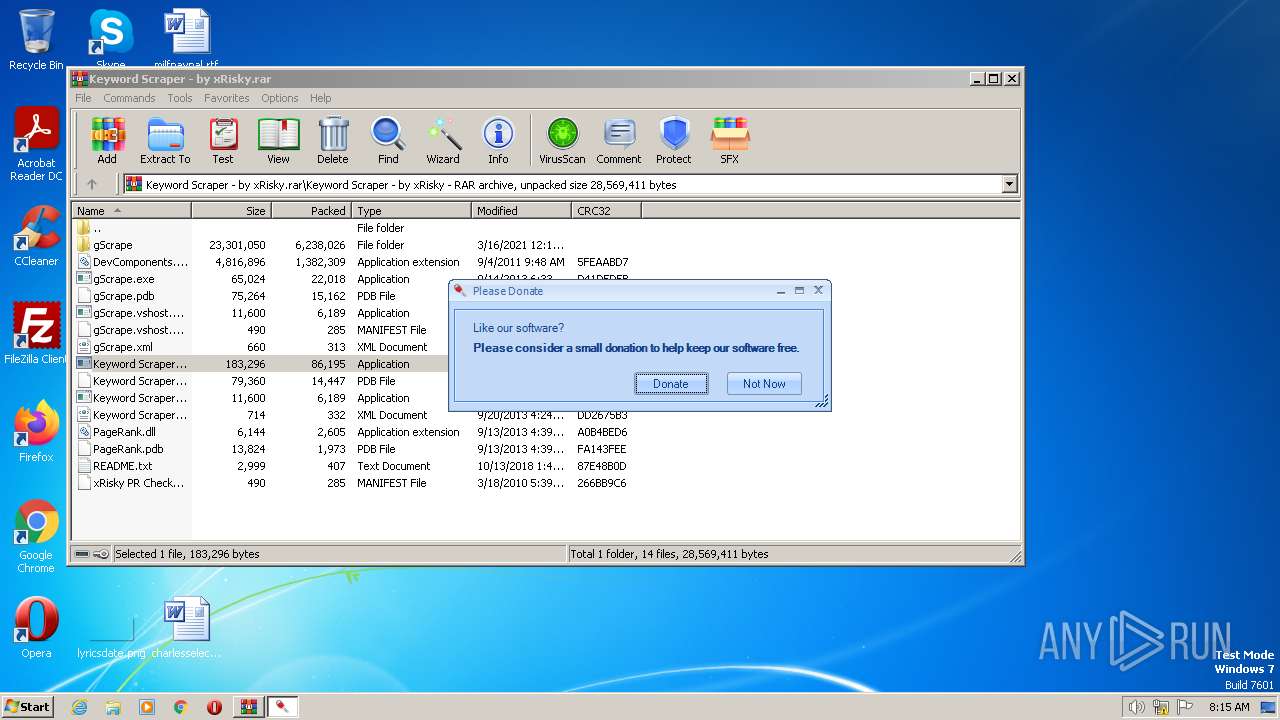Click the Protect toolbar icon
This screenshot has width=1280, height=720.
(674, 140)
